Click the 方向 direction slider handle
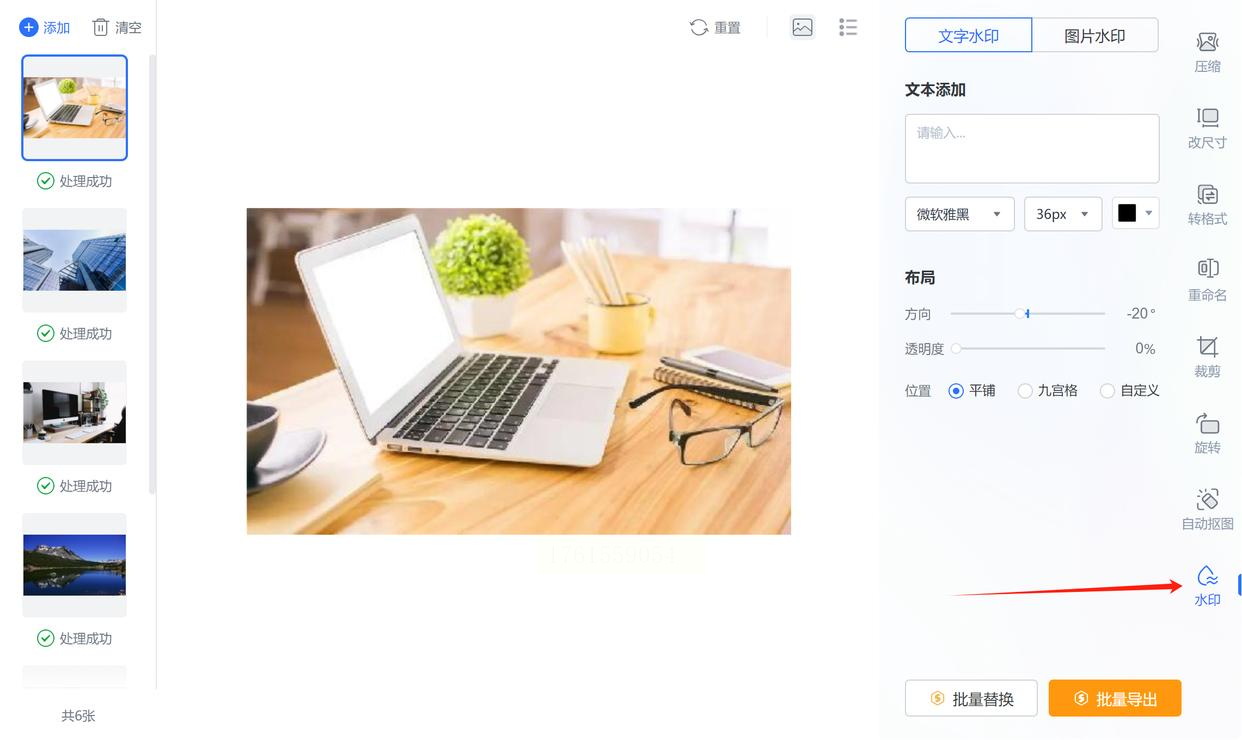Viewport: 1242px width, 740px height. (x=1020, y=314)
